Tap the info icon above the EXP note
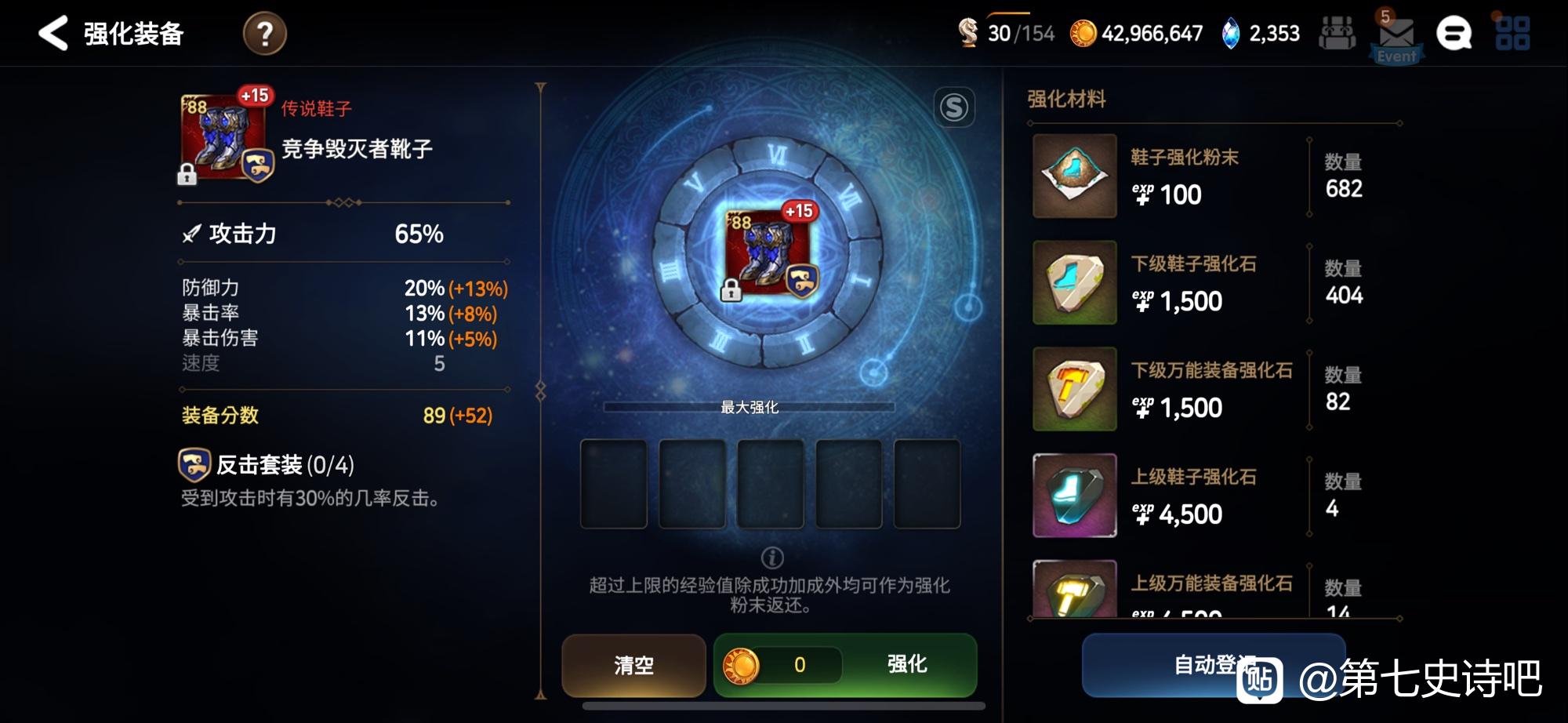Viewport: 1568px width, 723px height. (x=772, y=558)
